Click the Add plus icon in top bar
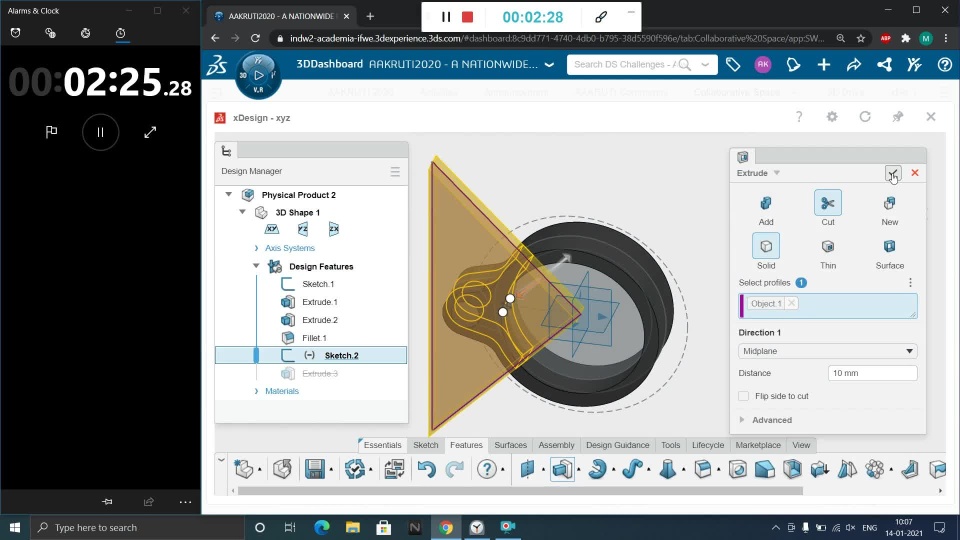 click(x=823, y=64)
